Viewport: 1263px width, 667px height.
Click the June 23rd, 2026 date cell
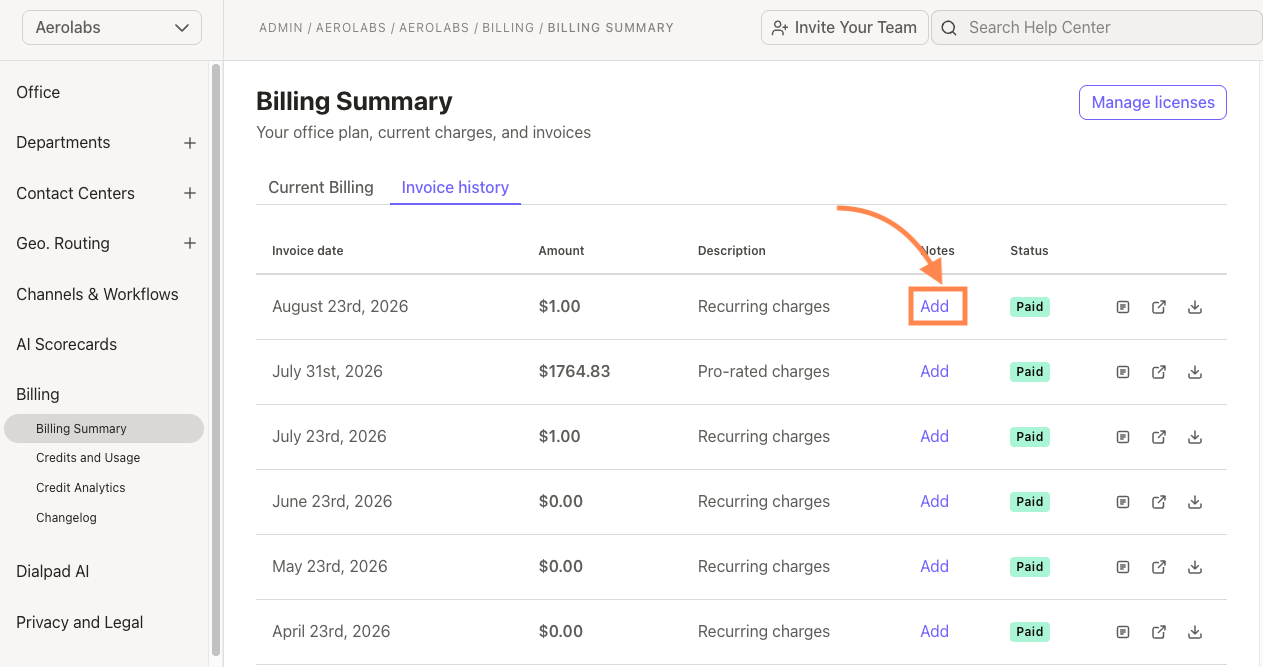tap(332, 501)
